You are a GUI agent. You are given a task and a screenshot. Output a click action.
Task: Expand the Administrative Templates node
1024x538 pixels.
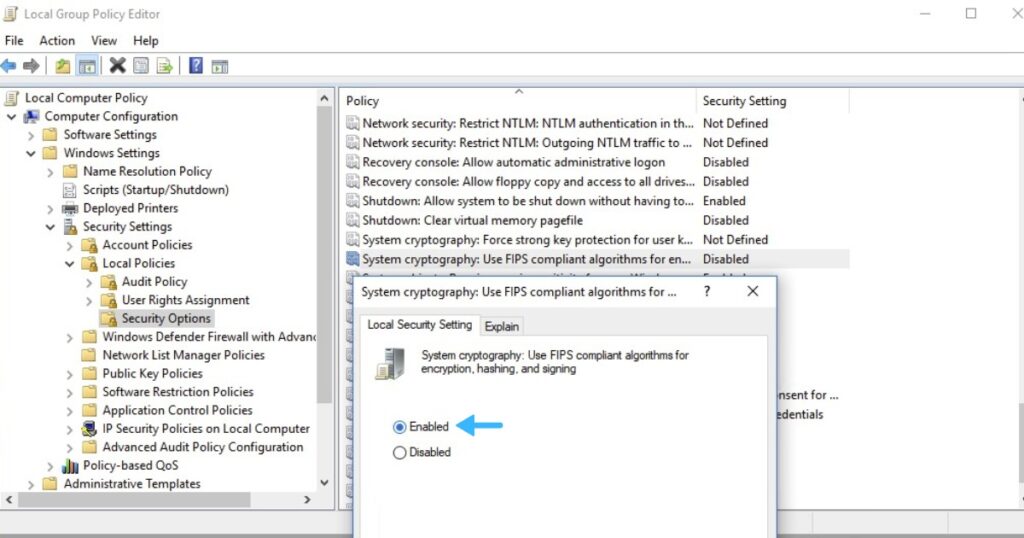(x=32, y=484)
